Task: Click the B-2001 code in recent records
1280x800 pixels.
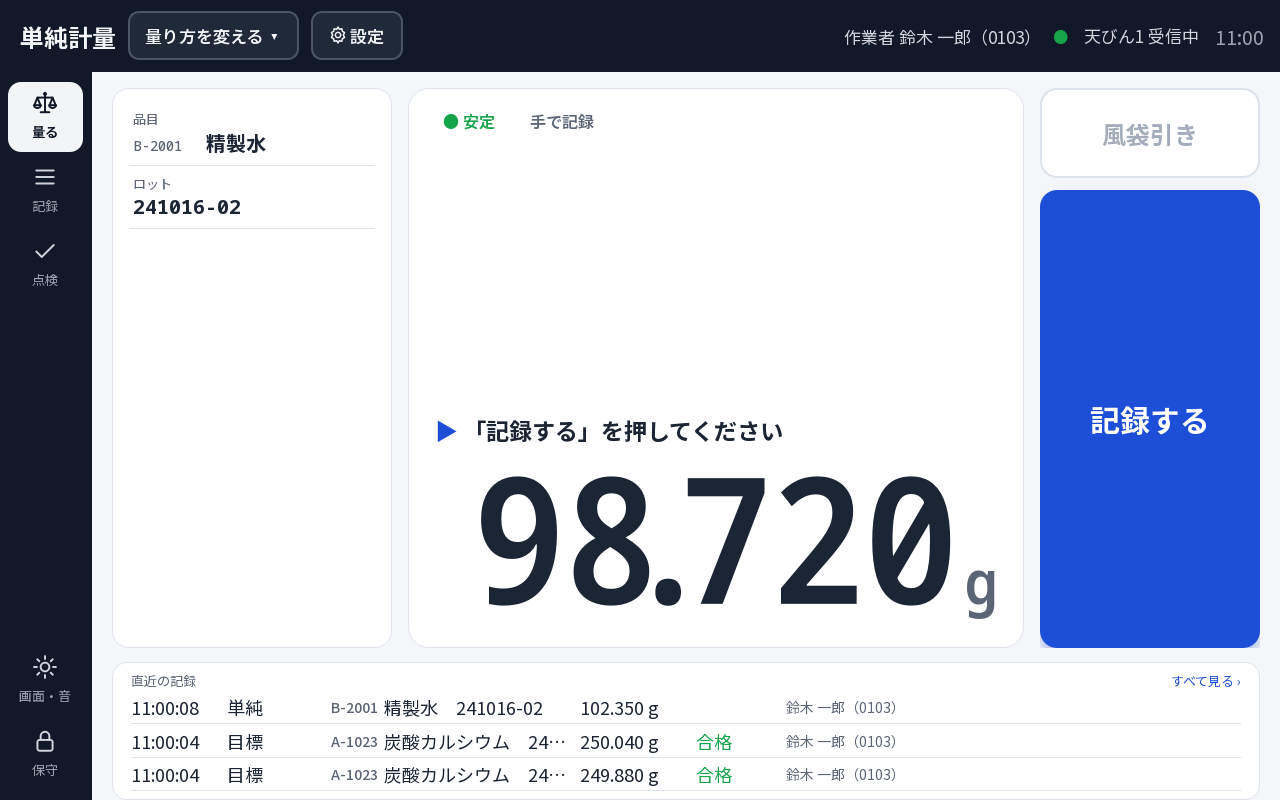Action: (354, 708)
